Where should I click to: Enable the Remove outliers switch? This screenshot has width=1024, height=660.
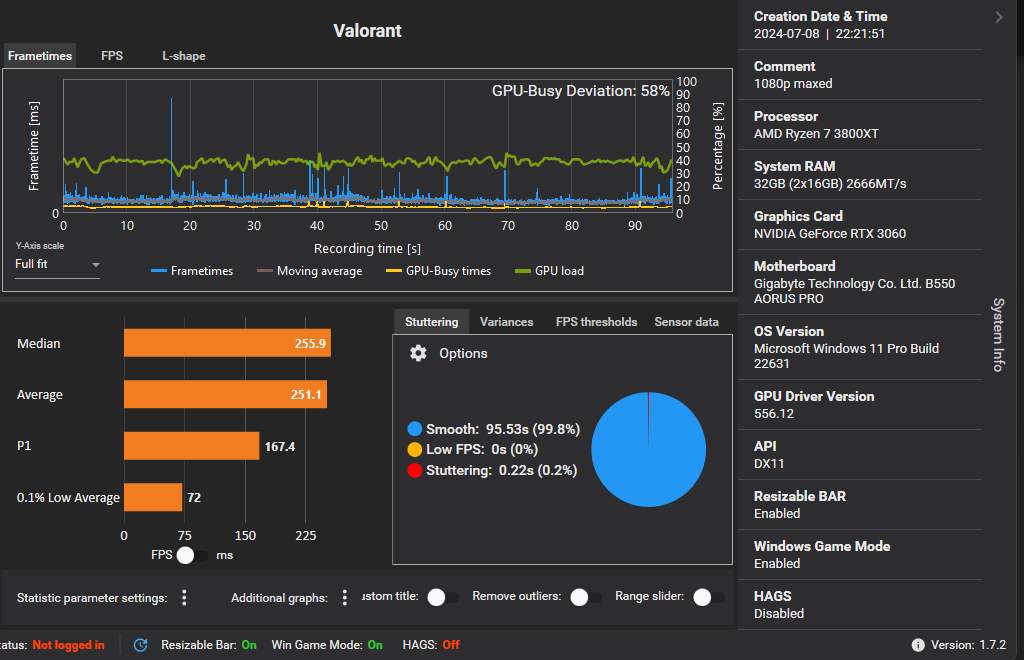(x=586, y=597)
